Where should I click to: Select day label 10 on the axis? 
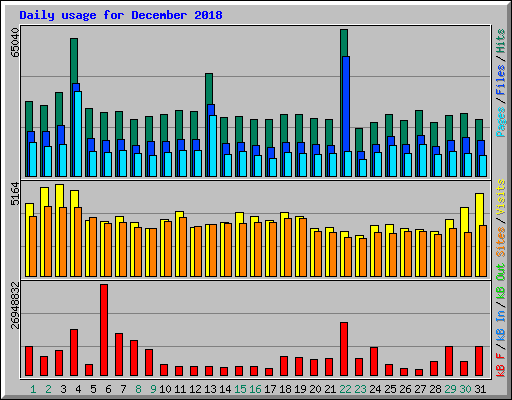coord(165,389)
